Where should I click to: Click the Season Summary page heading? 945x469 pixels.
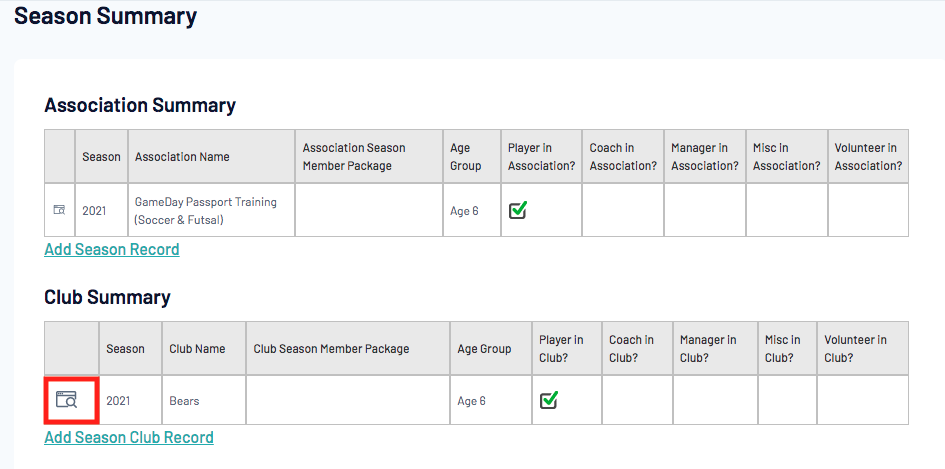click(x=105, y=16)
